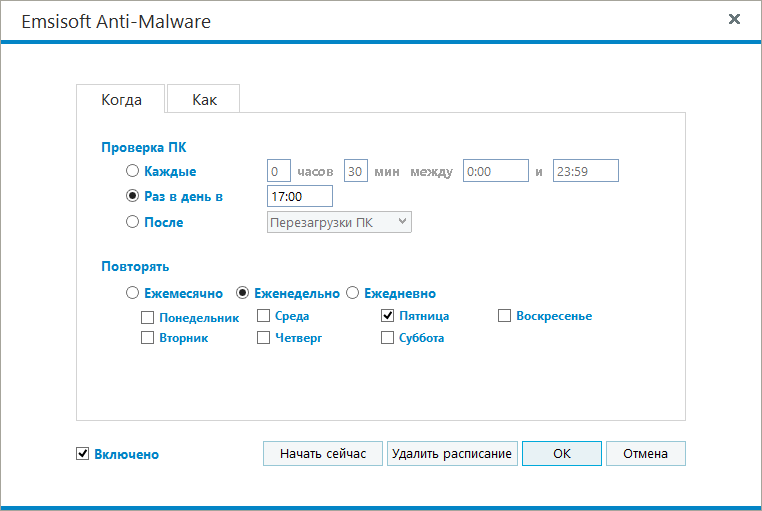The width and height of the screenshot is (762, 511).
Task: Click the Emsisoft Anti-Malware title text
Action: 116,21
